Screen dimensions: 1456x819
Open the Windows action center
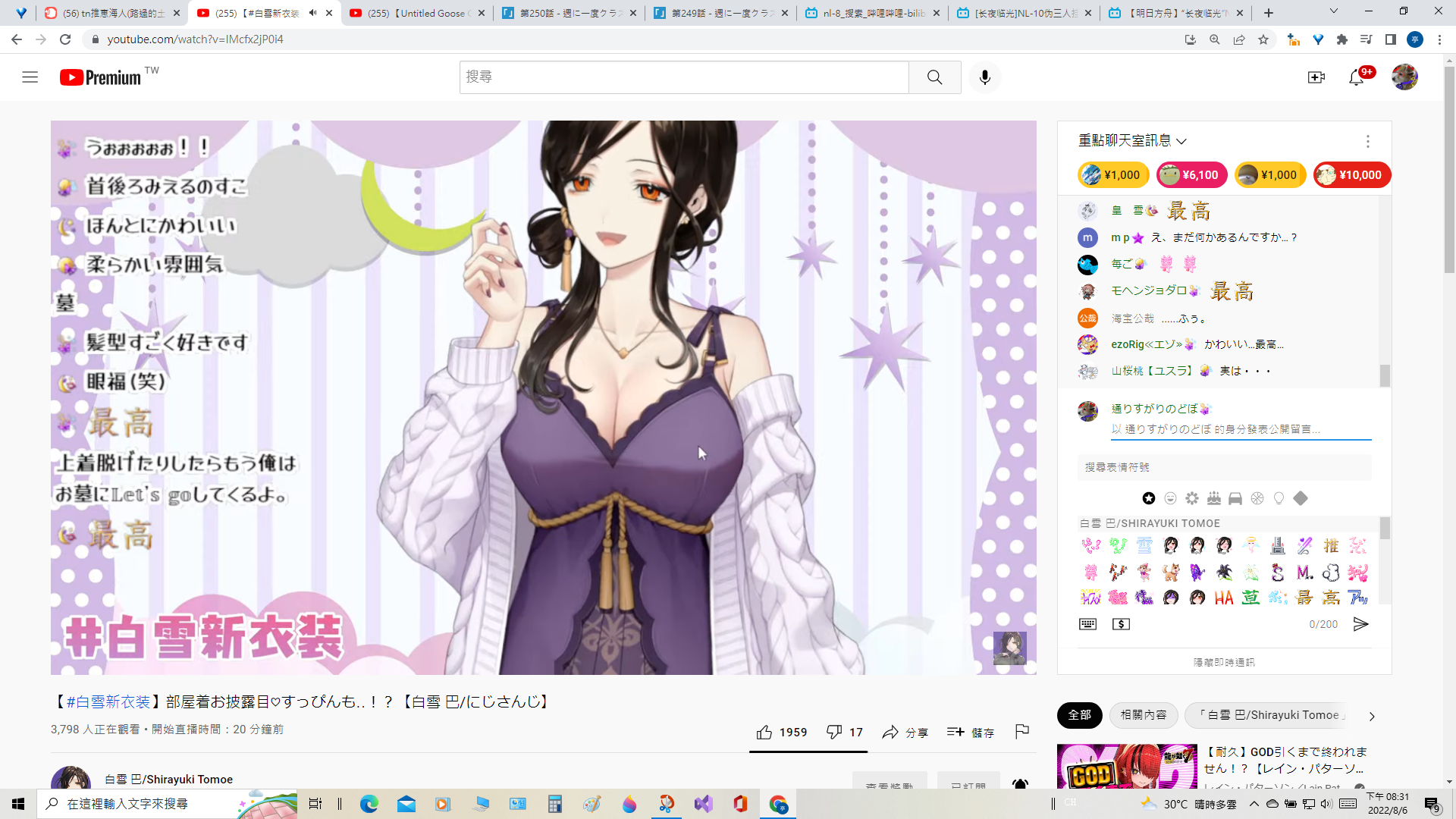(1432, 804)
